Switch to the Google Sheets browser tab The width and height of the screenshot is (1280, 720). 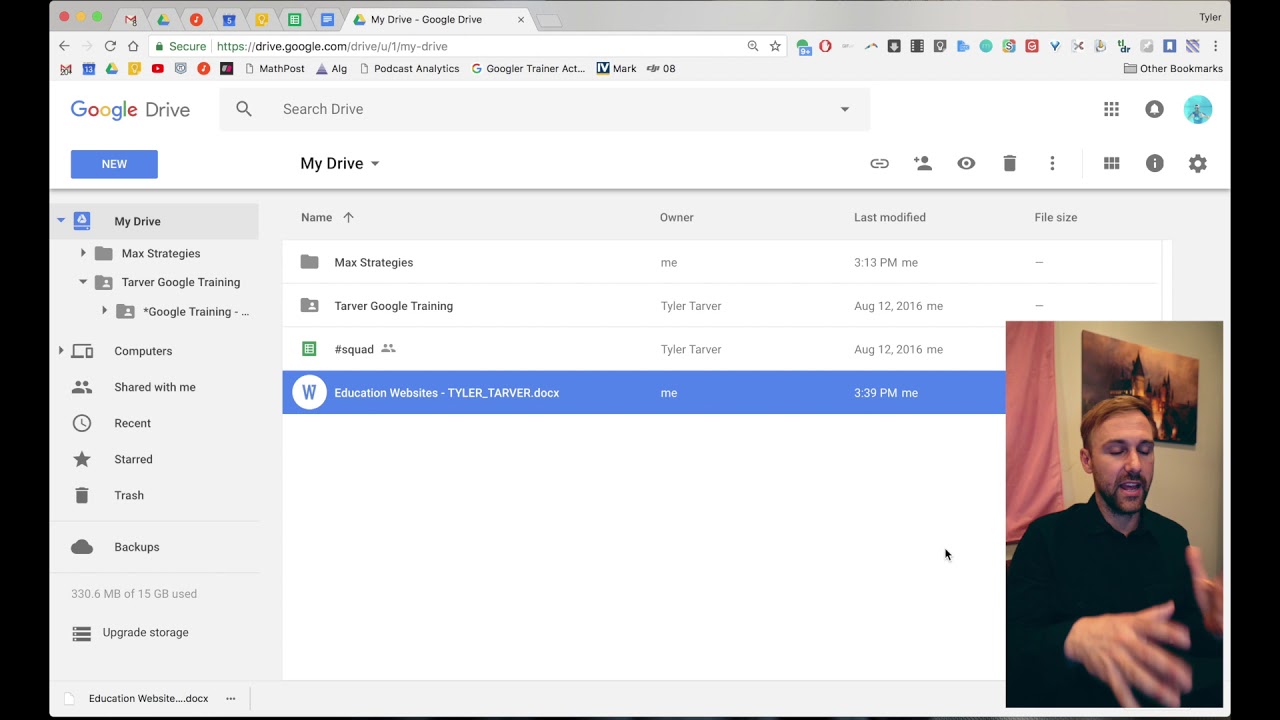(x=294, y=19)
